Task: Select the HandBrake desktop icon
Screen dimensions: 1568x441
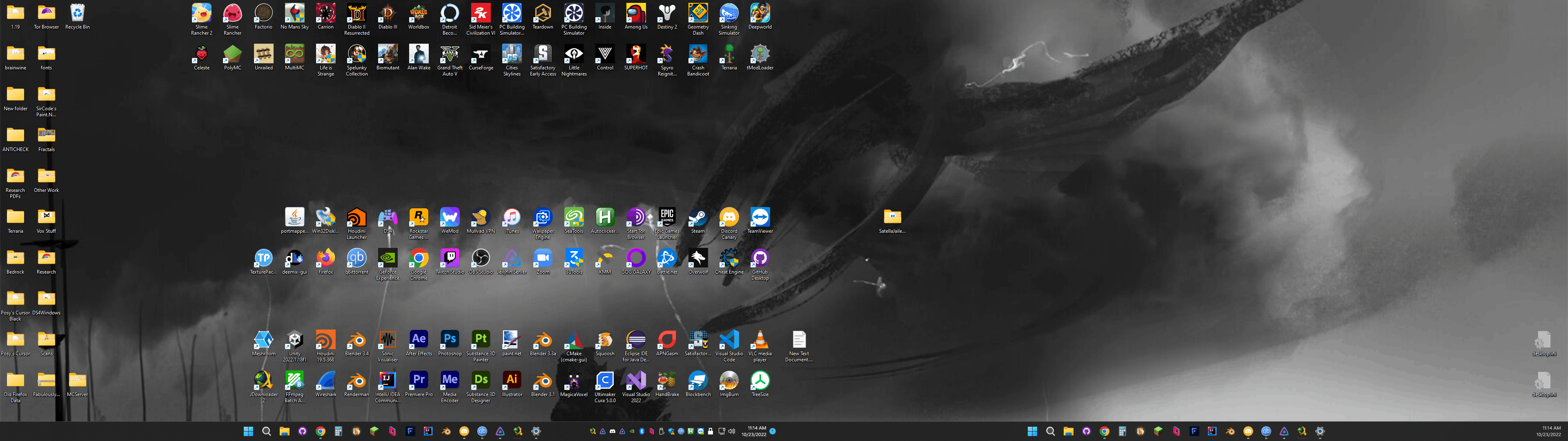Action: (667, 384)
